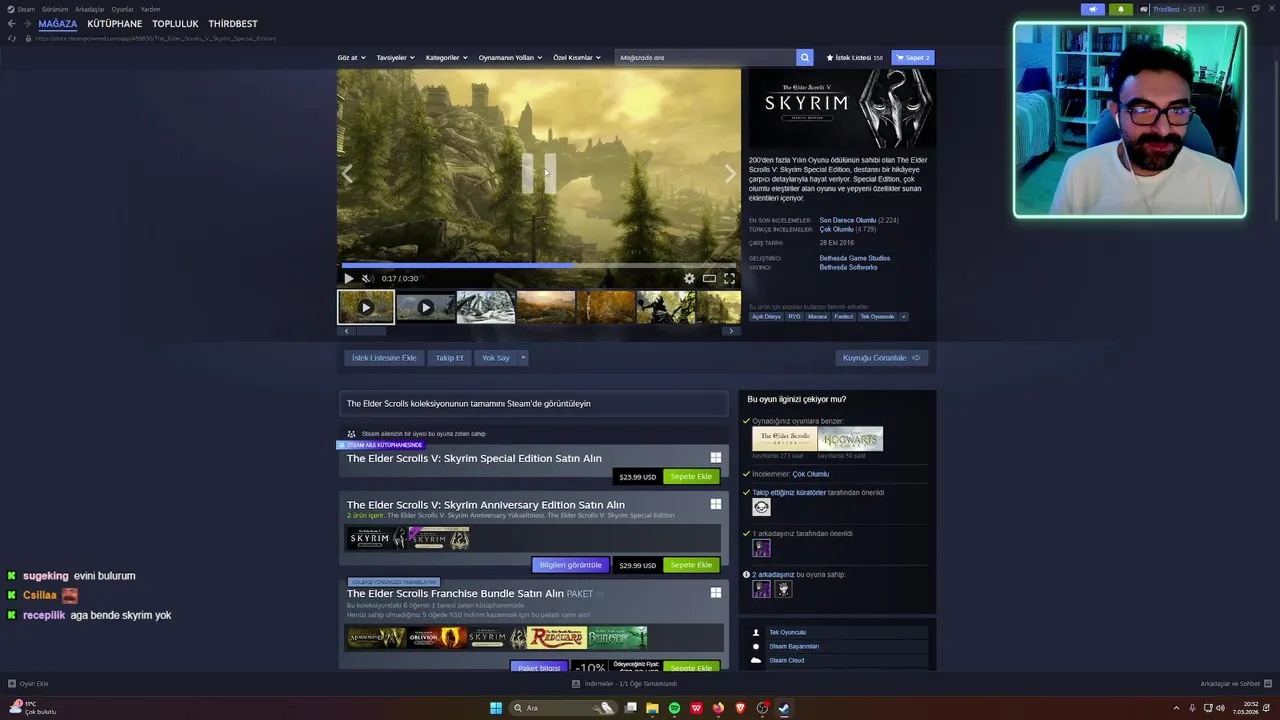Click the plus button after tags
Screen dimensions: 1280x720
coord(903,317)
